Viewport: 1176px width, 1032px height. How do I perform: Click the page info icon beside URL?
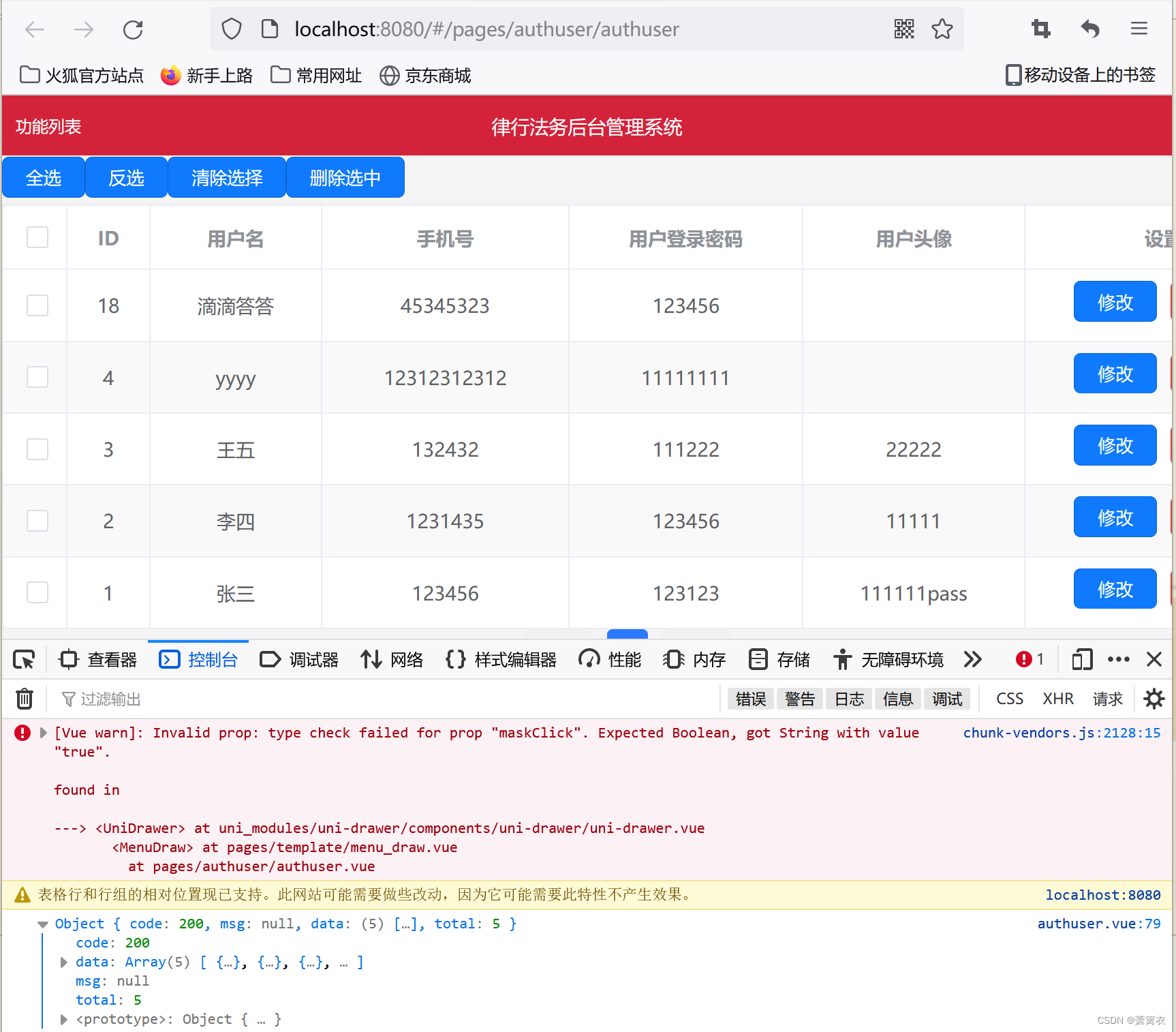270,29
